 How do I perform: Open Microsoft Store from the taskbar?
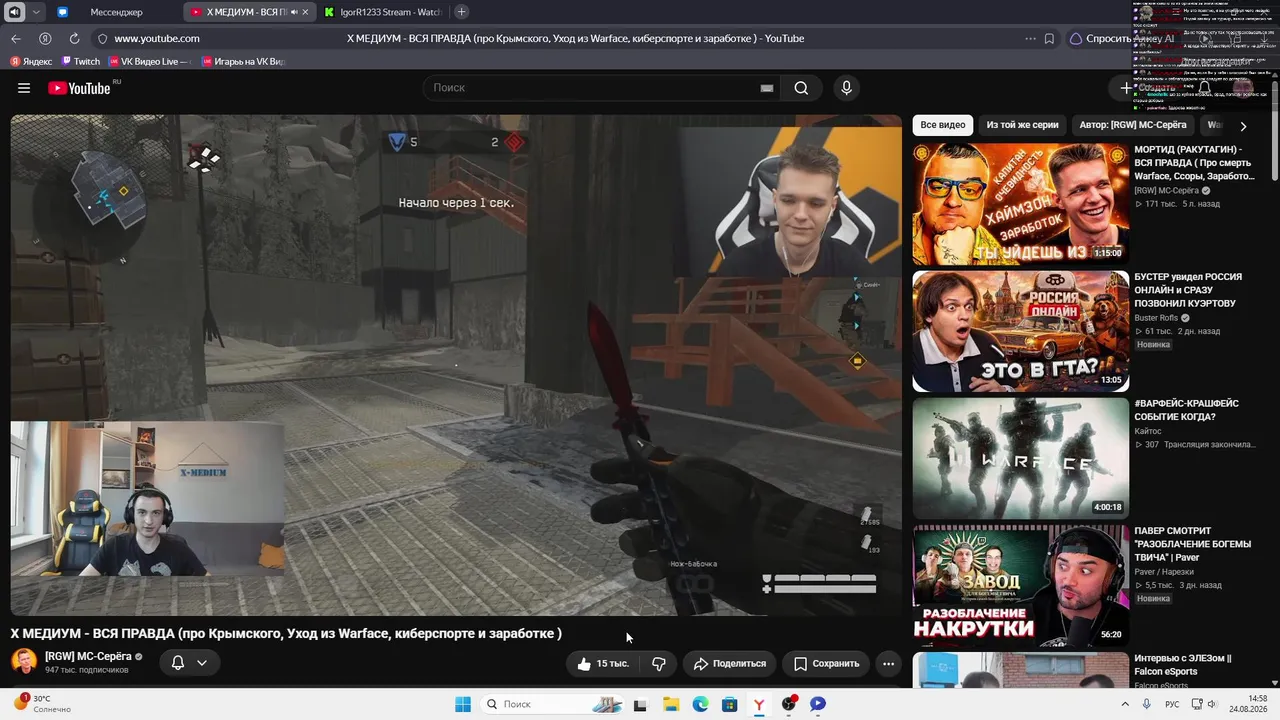pos(730,704)
